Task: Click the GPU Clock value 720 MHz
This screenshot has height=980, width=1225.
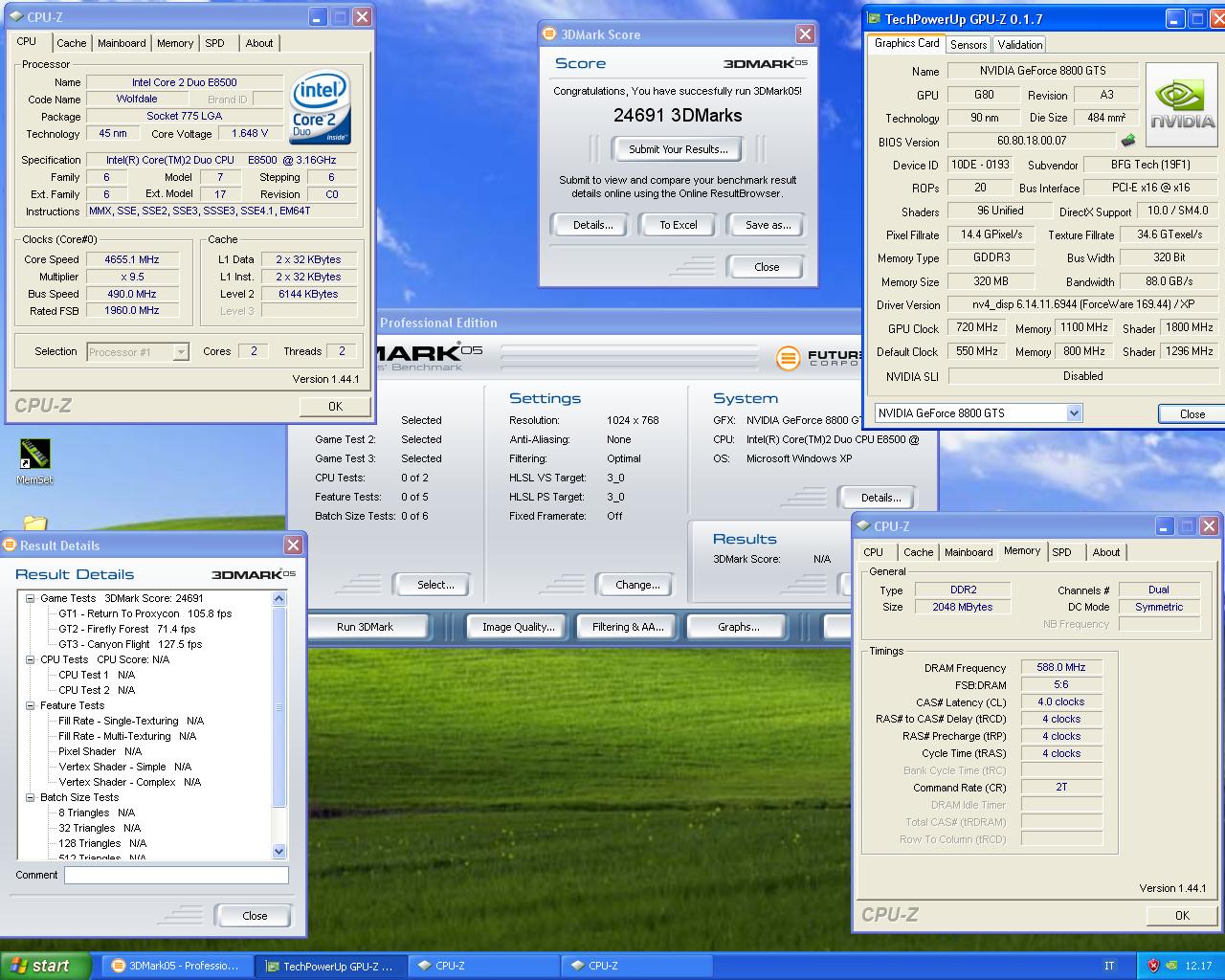Action: (x=976, y=327)
